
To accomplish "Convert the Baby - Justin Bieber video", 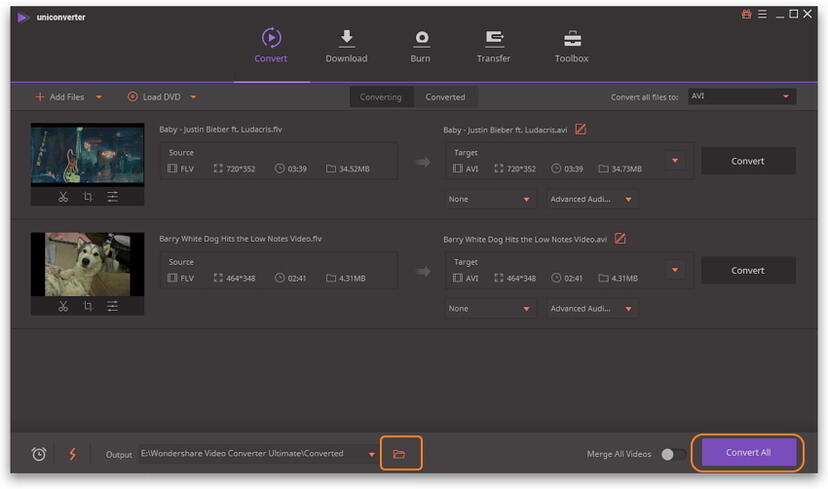I will (748, 161).
